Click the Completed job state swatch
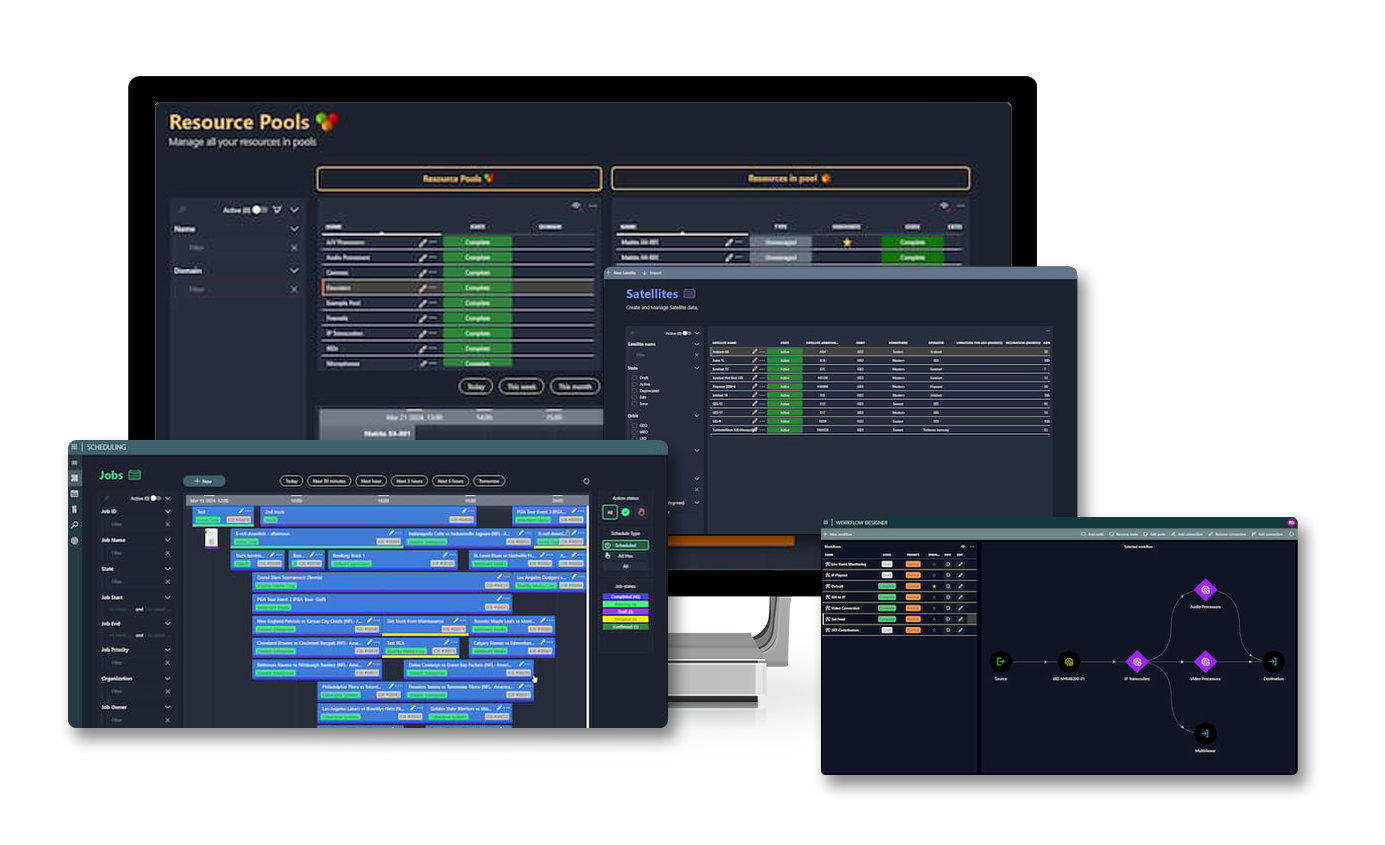 [625, 597]
